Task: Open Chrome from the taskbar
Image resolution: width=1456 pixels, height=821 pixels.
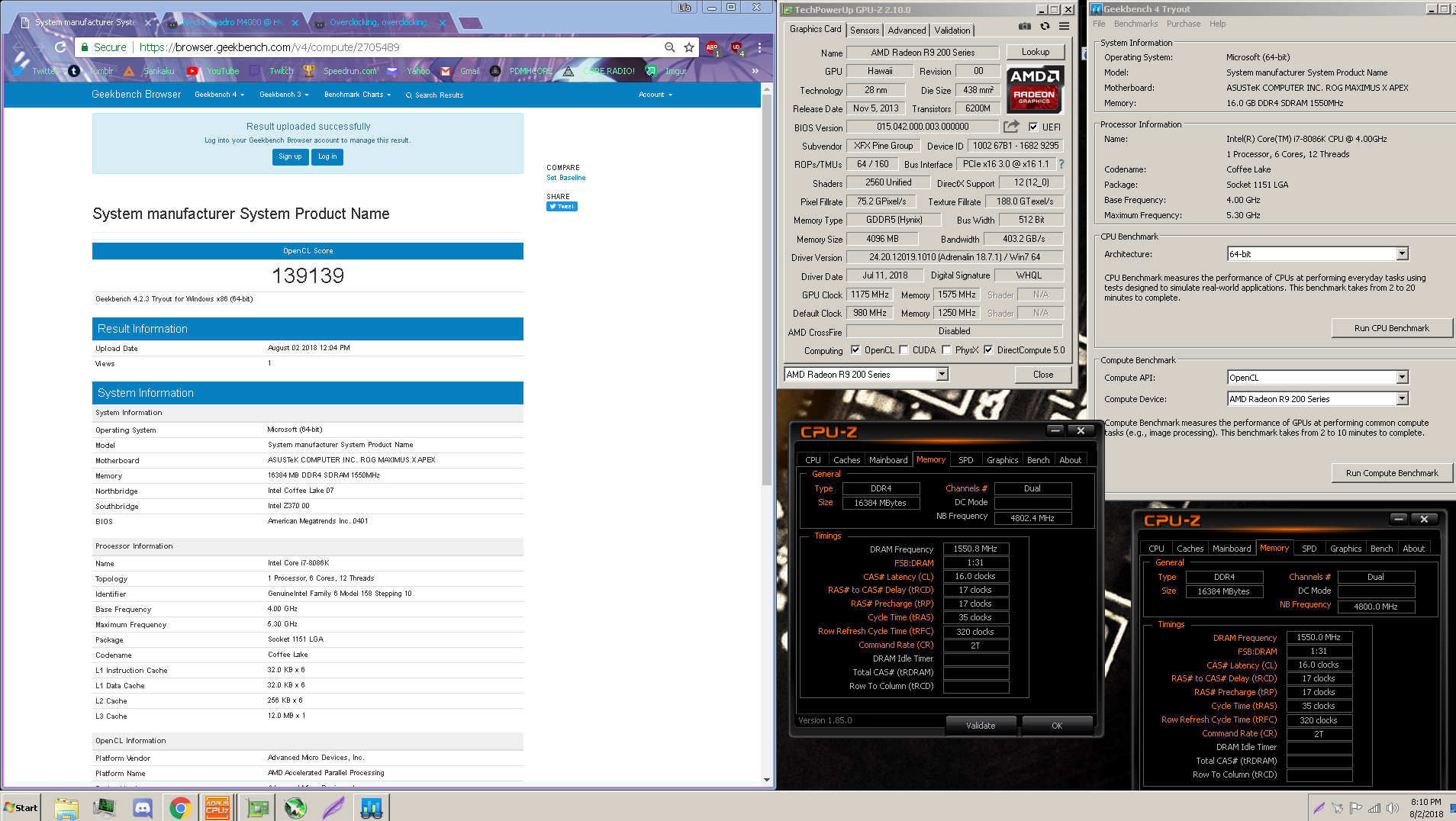Action: click(180, 807)
